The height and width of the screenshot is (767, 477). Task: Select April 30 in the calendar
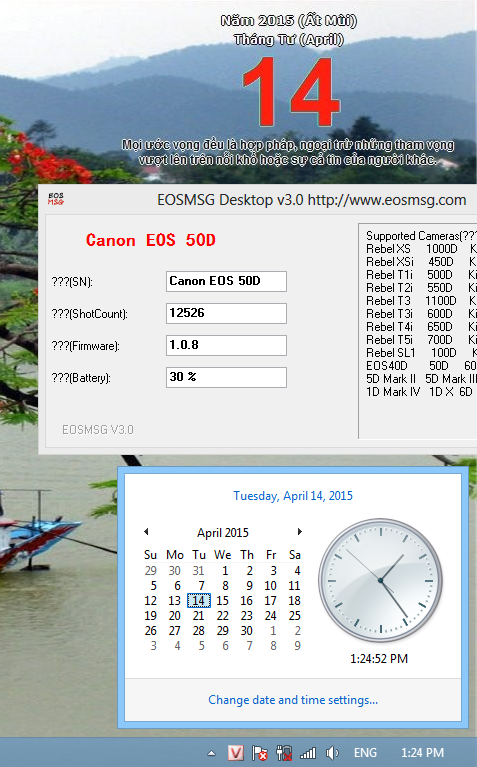(x=247, y=631)
